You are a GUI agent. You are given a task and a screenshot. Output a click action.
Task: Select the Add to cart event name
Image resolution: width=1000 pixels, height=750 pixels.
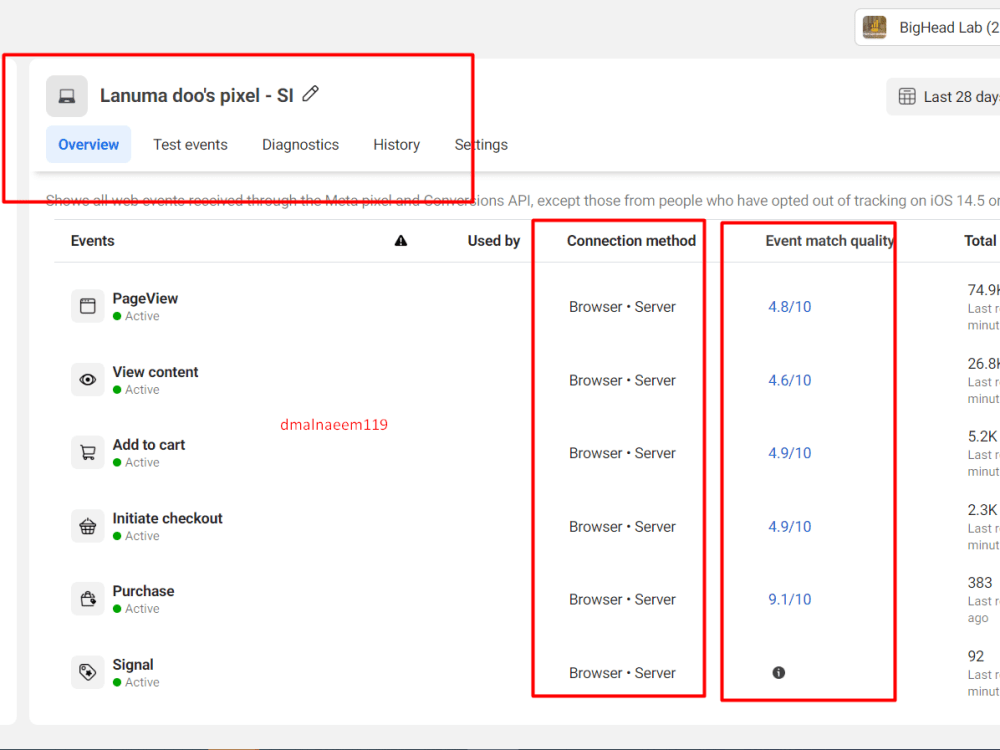149,445
